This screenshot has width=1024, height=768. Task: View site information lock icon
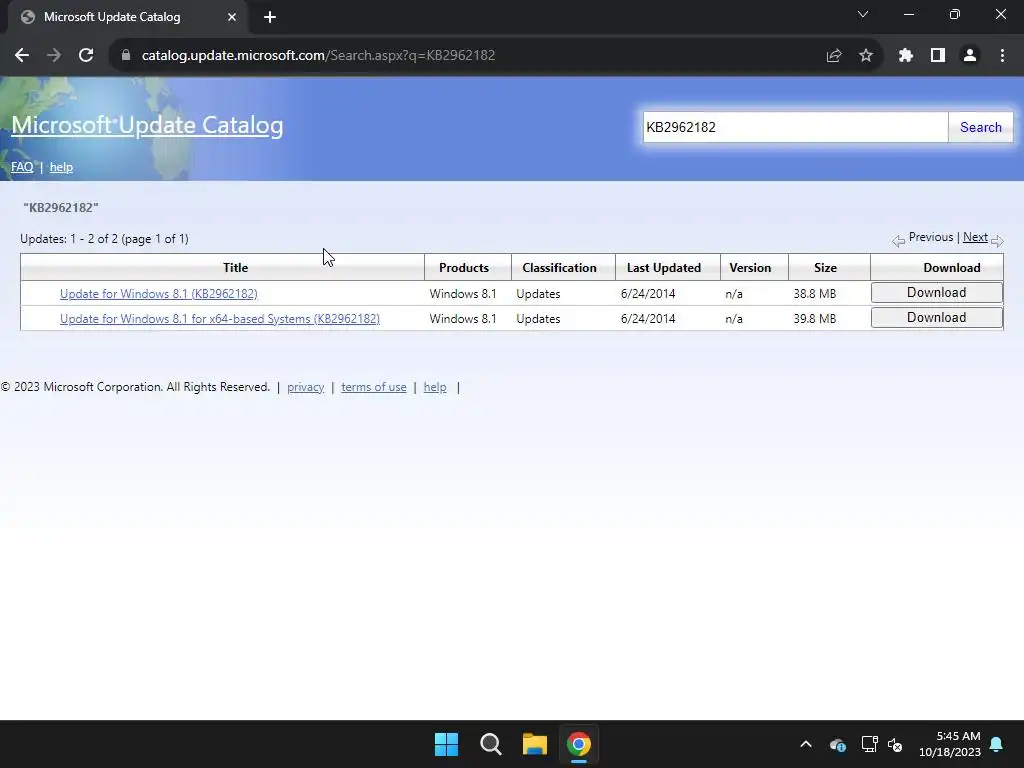click(125, 56)
